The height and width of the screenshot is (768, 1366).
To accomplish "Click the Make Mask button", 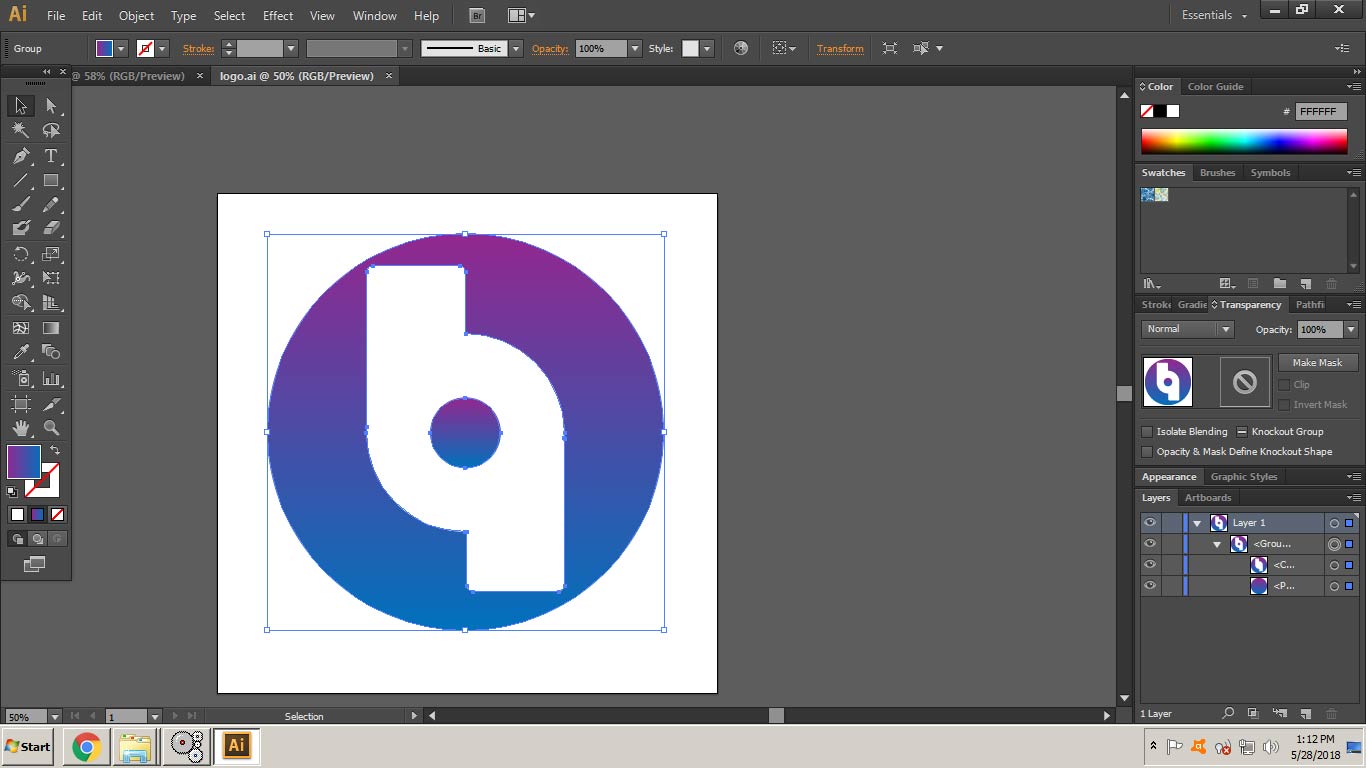I will 1317,363.
